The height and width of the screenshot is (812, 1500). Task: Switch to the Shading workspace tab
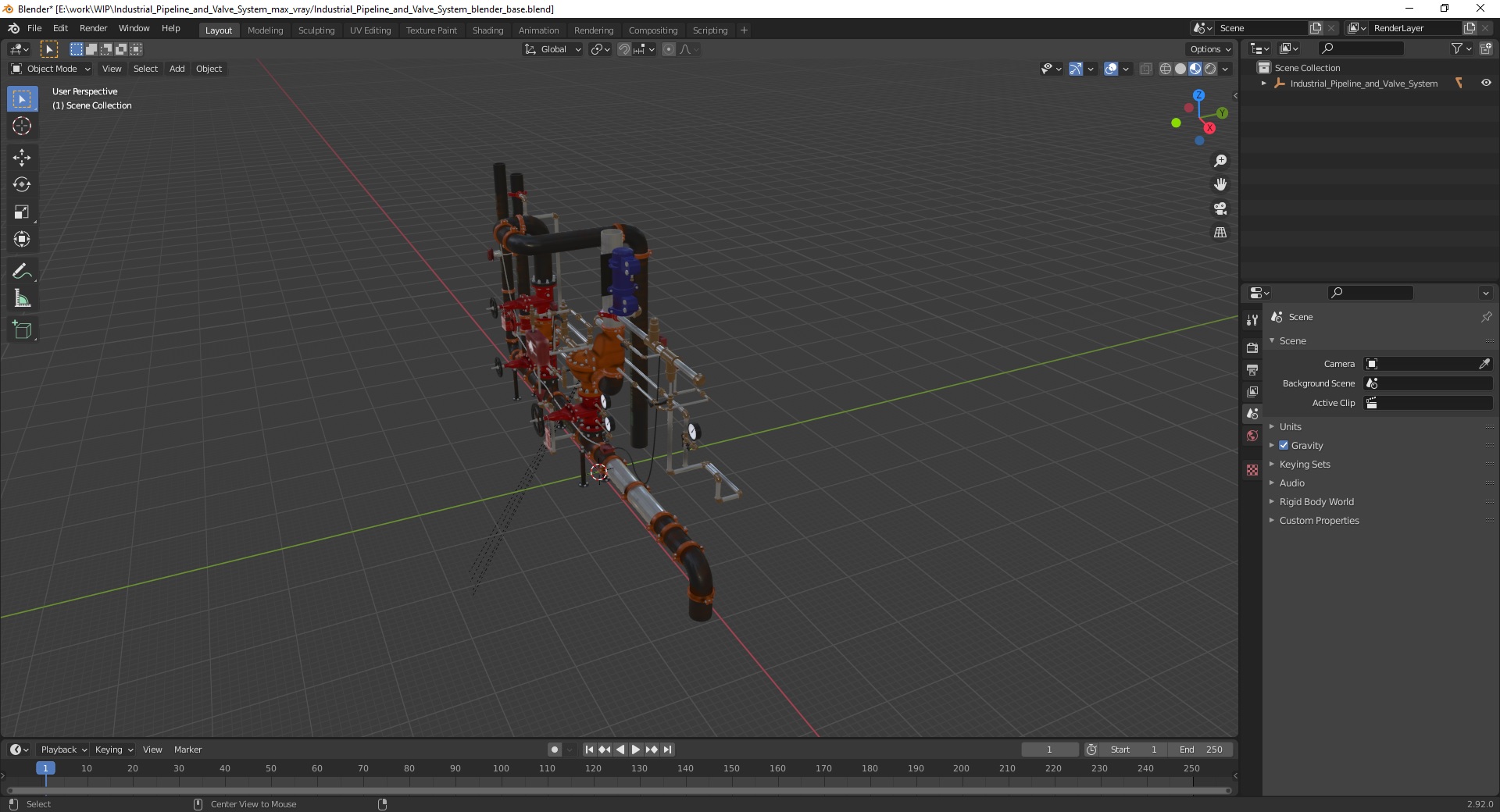[x=487, y=30]
